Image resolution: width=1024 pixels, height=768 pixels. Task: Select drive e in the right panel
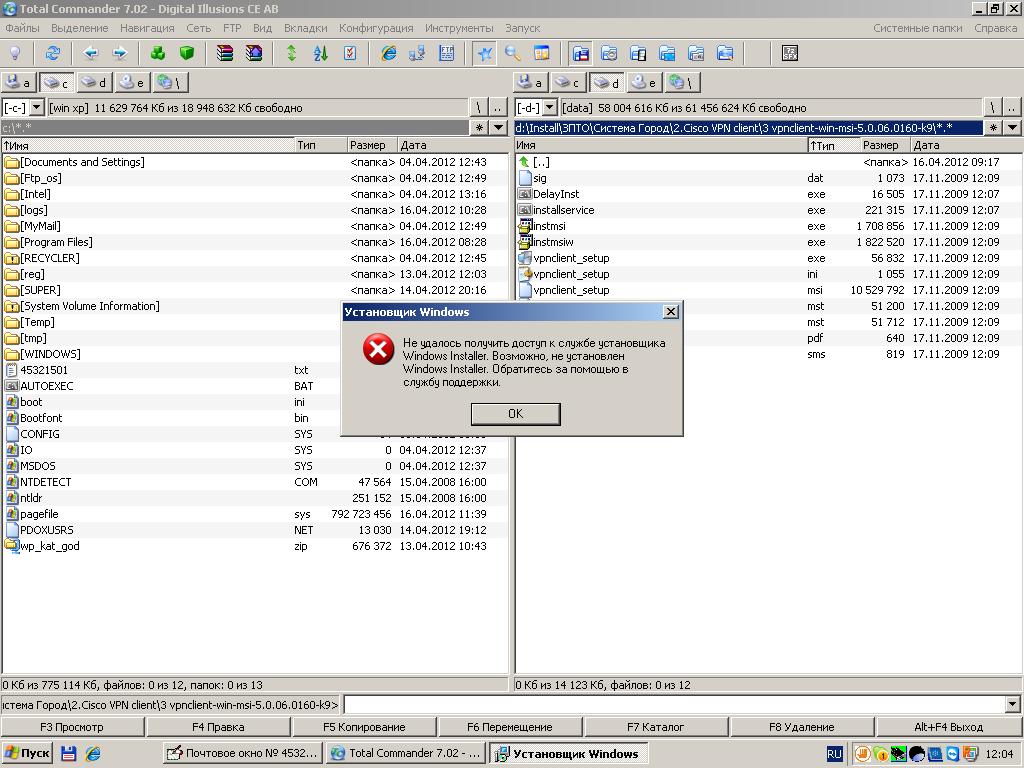click(645, 83)
